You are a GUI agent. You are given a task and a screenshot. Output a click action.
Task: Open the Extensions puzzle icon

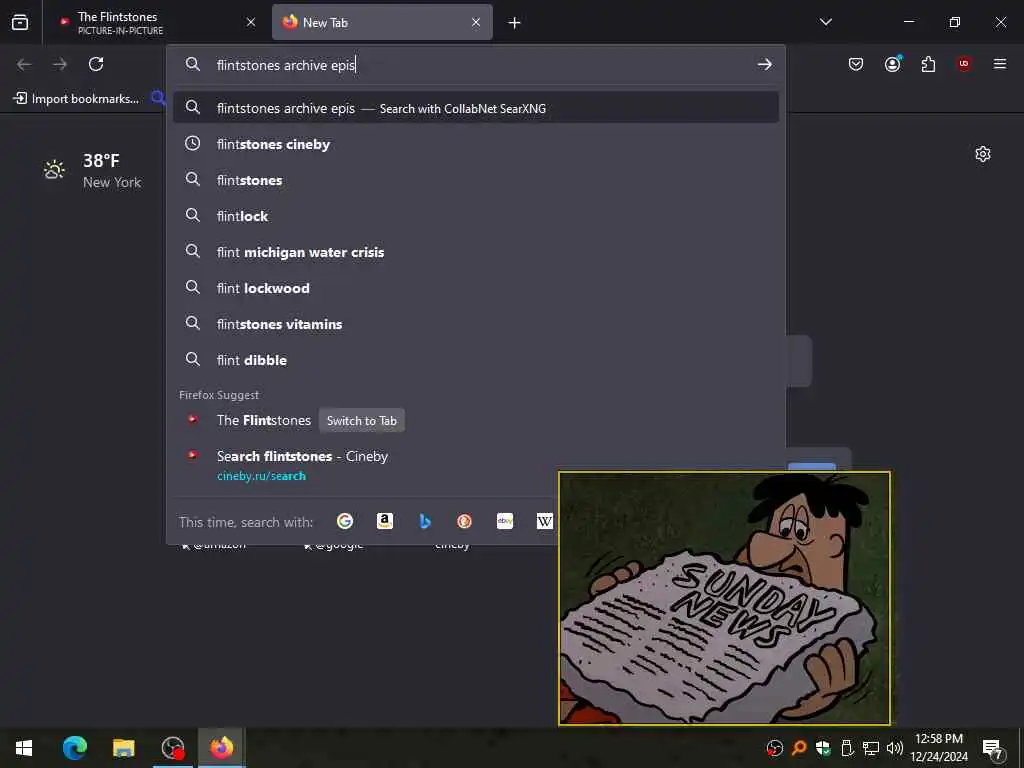pos(928,64)
